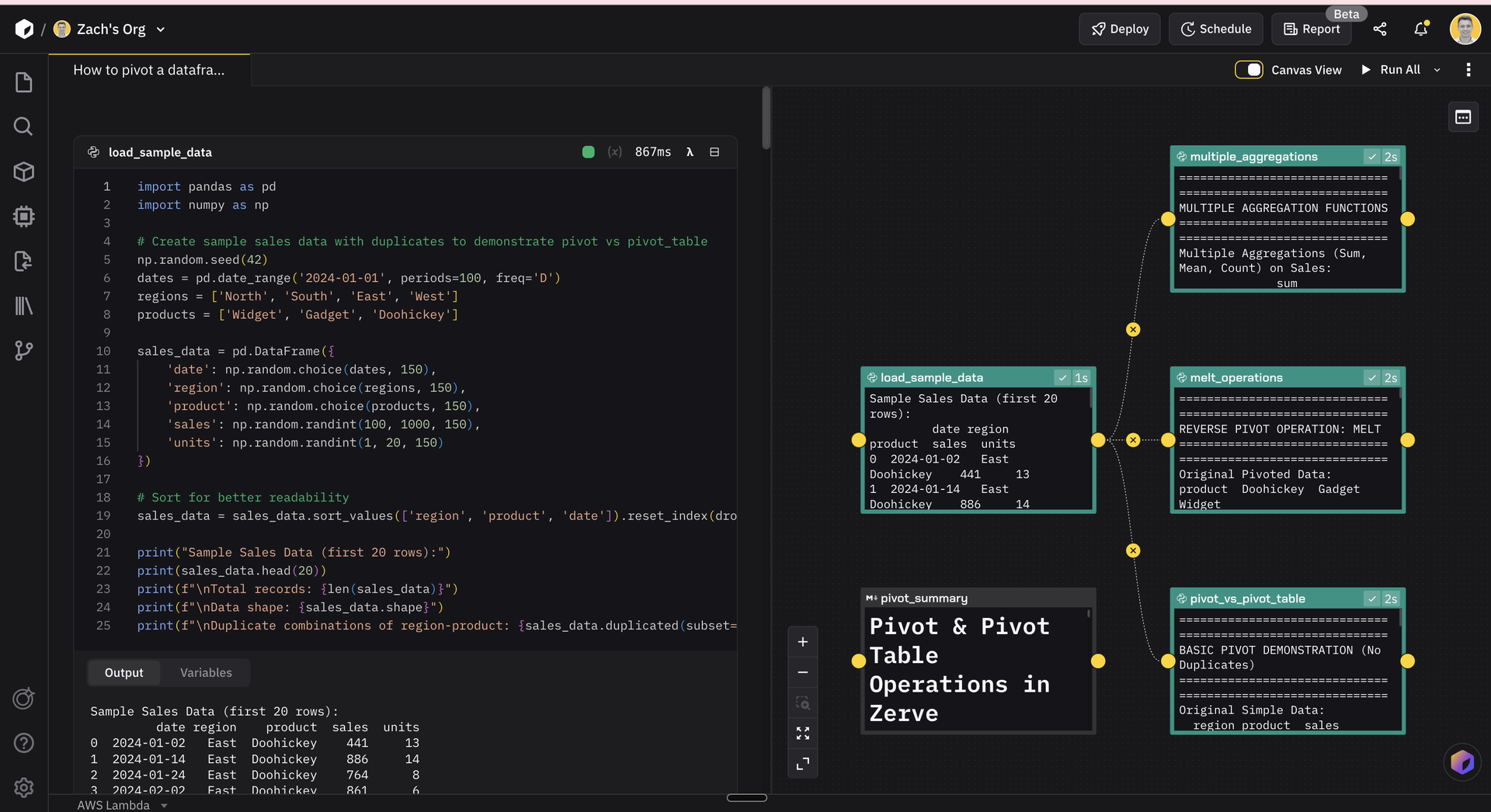
Task: Open the Zach's Org dropdown
Action: pyautogui.click(x=161, y=29)
